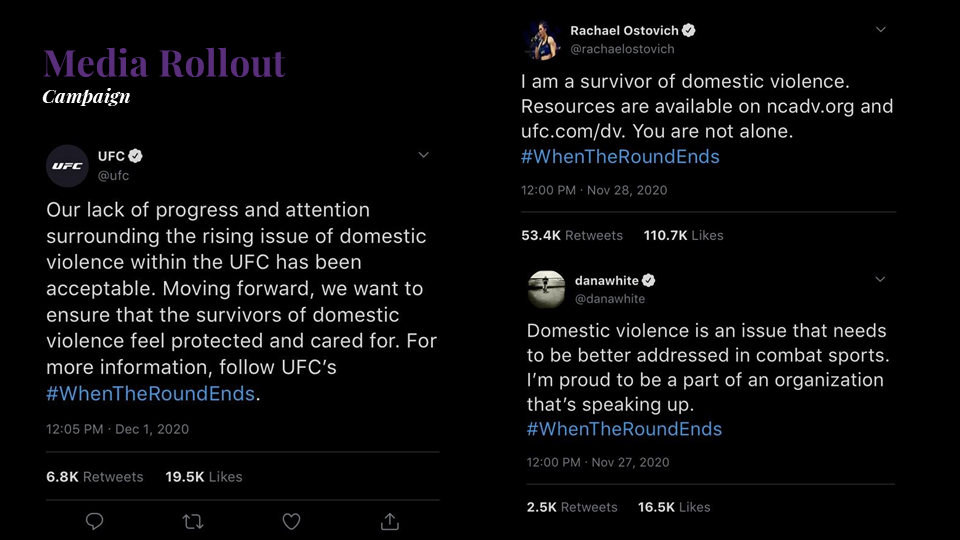Click the share icon under UFC tweet
Viewport: 960px width, 540px height.
(390, 521)
